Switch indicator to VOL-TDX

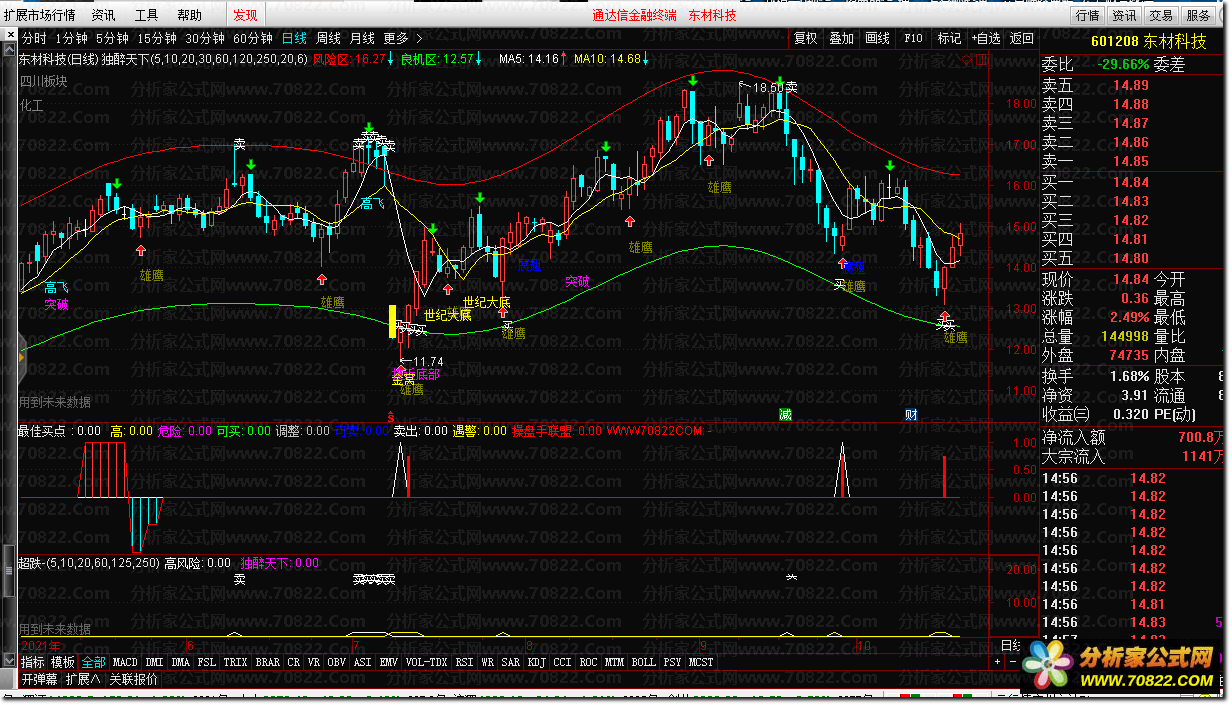point(427,662)
